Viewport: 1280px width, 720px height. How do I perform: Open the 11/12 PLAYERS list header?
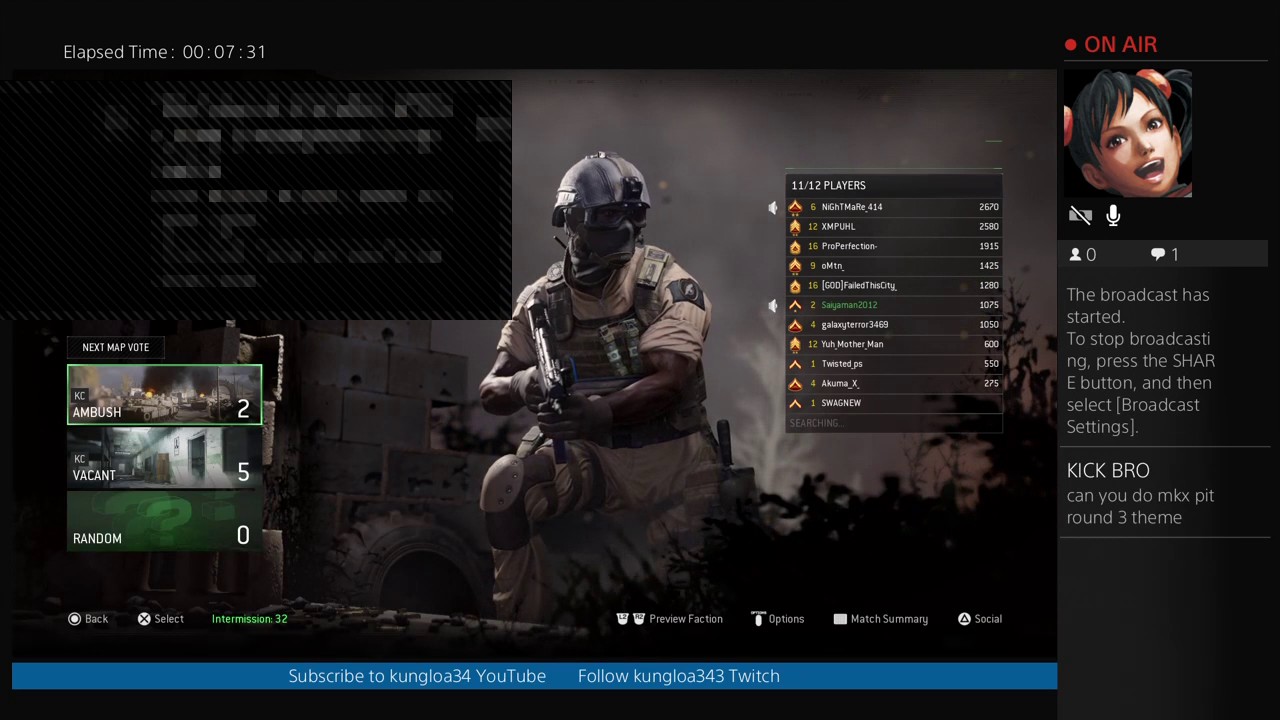828,185
